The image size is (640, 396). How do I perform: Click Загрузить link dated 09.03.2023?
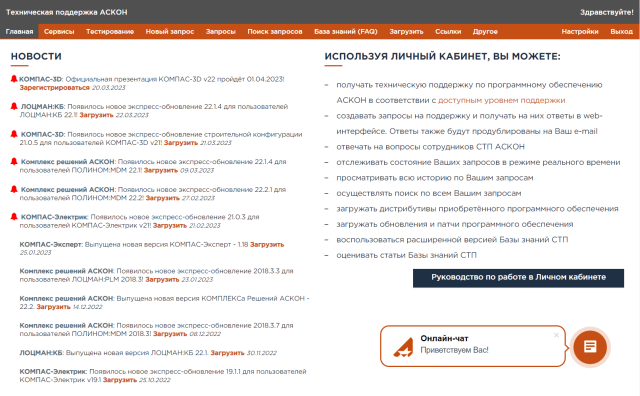coord(161,170)
